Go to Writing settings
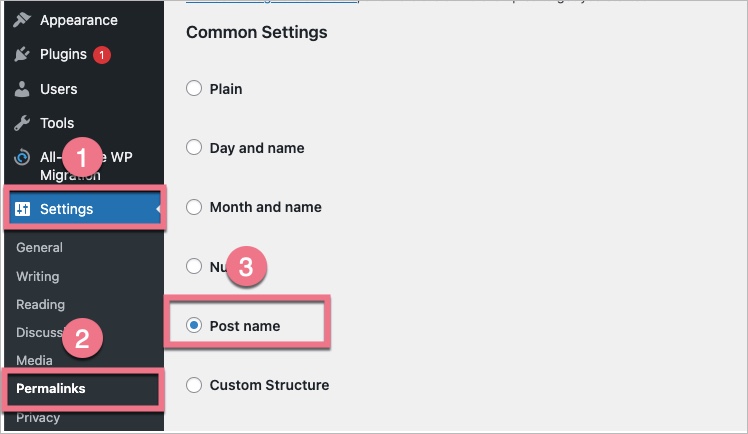748x434 pixels. (x=38, y=276)
